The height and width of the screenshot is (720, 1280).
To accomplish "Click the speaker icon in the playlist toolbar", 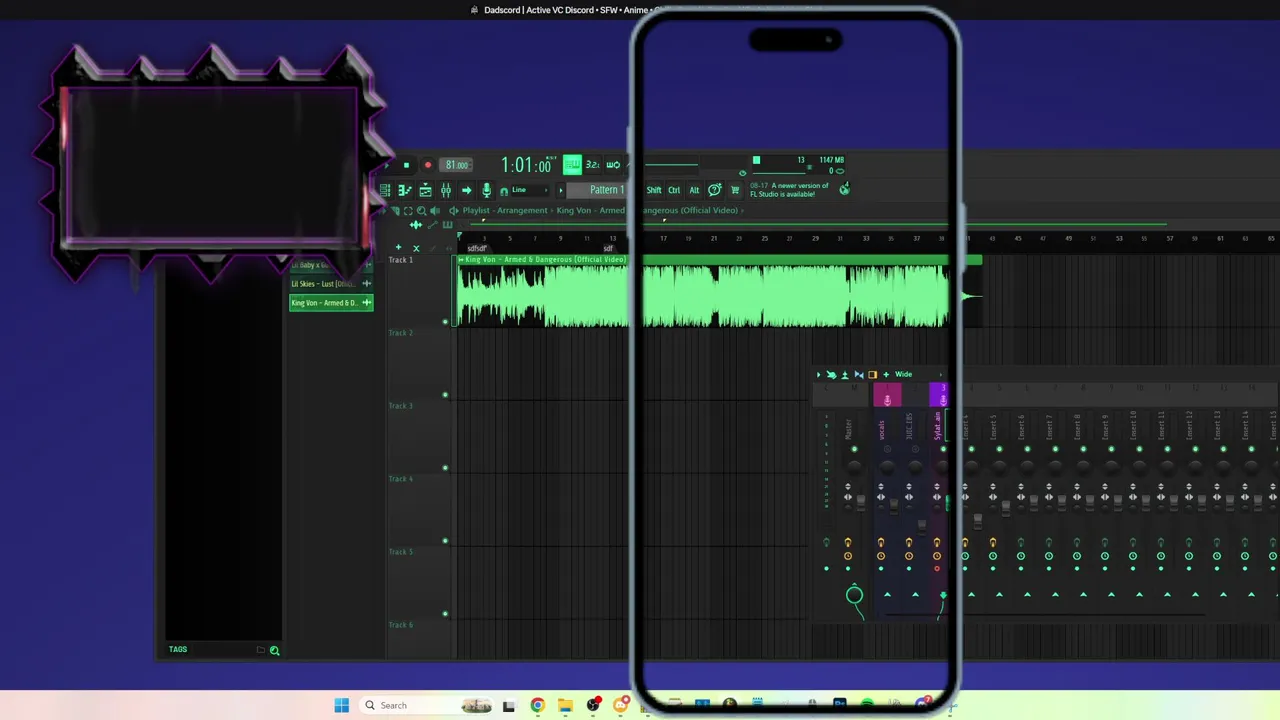I will click(435, 211).
